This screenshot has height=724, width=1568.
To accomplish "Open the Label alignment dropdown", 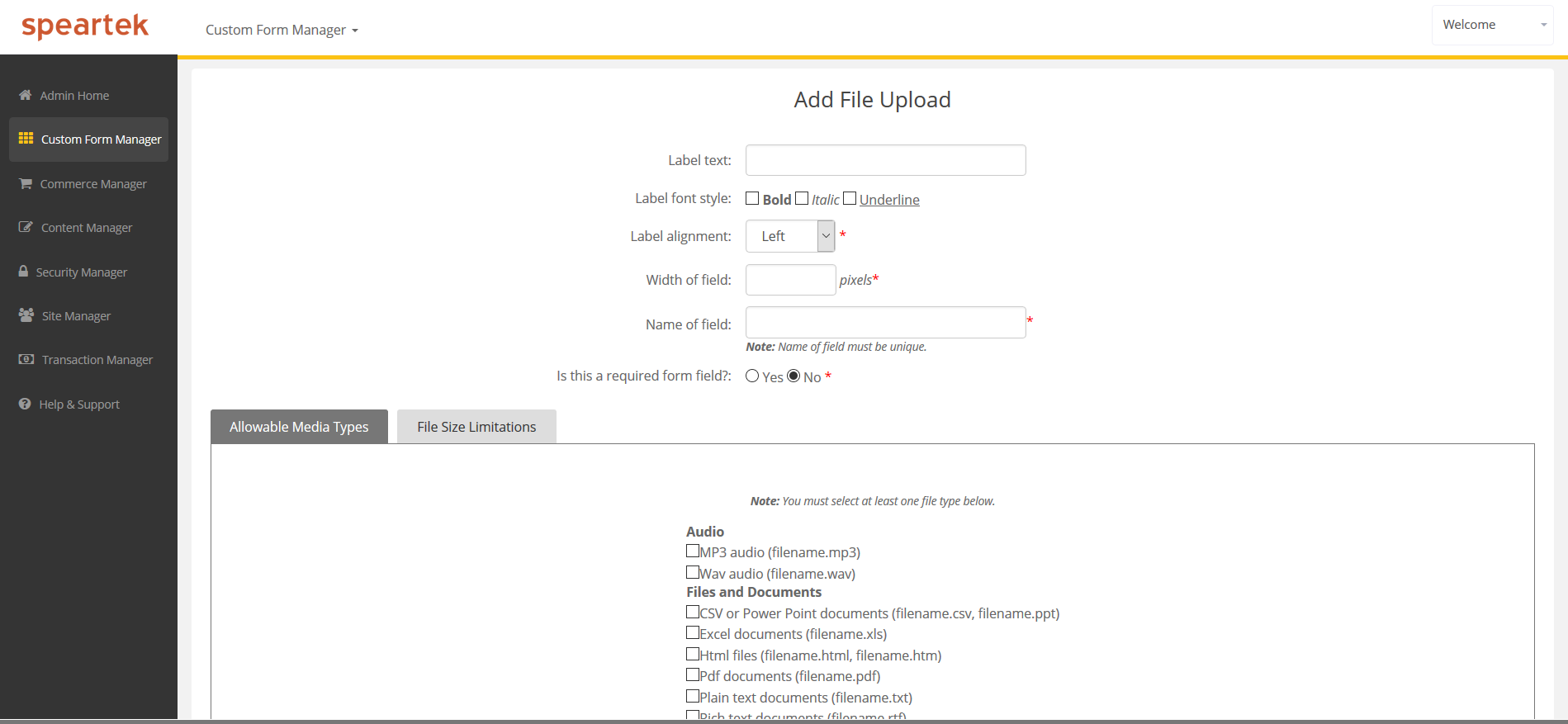I will point(790,236).
